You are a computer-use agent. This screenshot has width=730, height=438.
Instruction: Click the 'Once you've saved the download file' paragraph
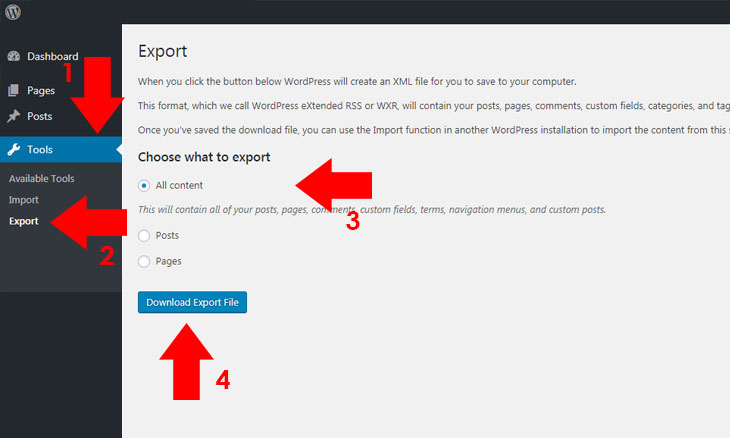[x=434, y=130]
